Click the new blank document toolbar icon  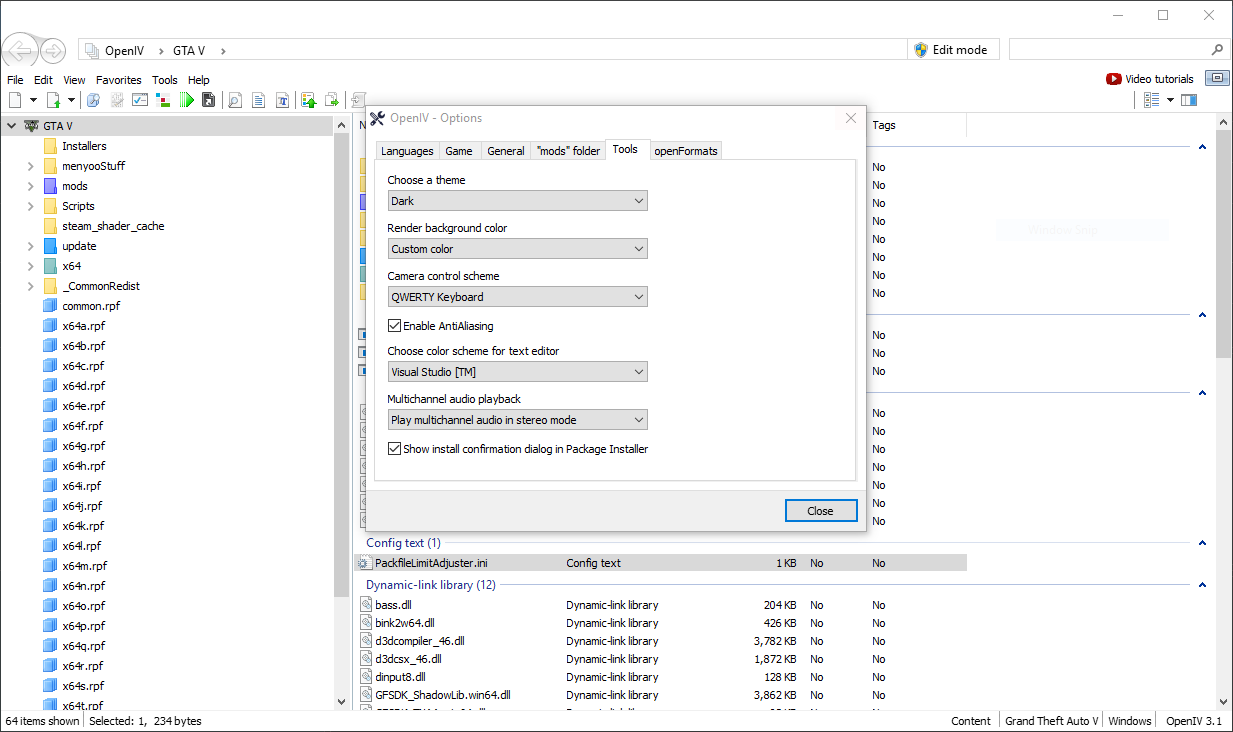(15, 100)
